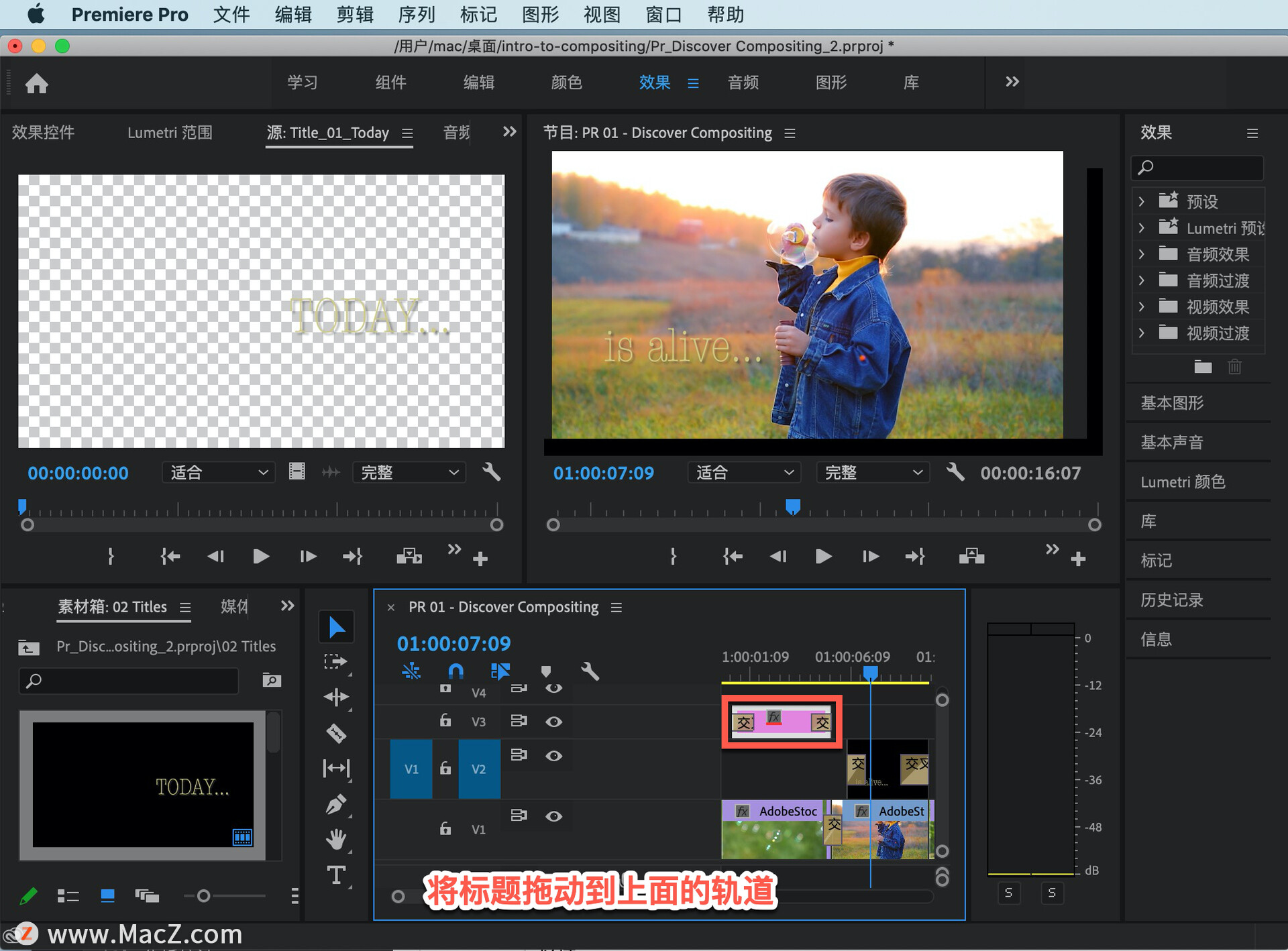The height and width of the screenshot is (951, 1288).
Task: Click Lift button in Program monitor
Action: click(971, 556)
